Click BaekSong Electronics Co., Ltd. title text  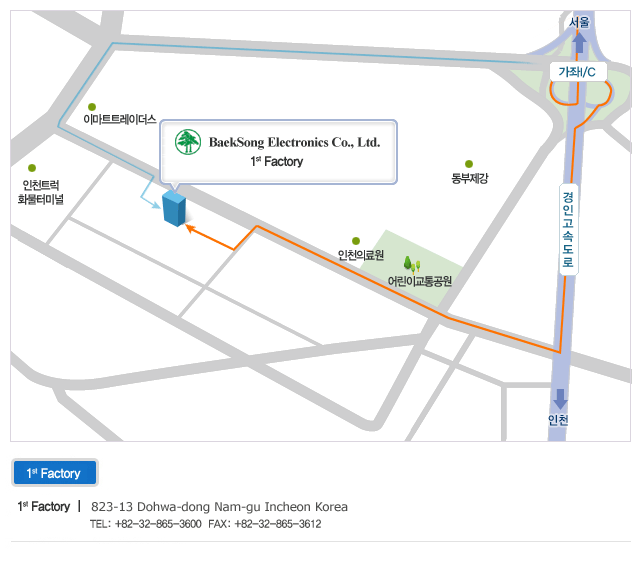(x=294, y=143)
